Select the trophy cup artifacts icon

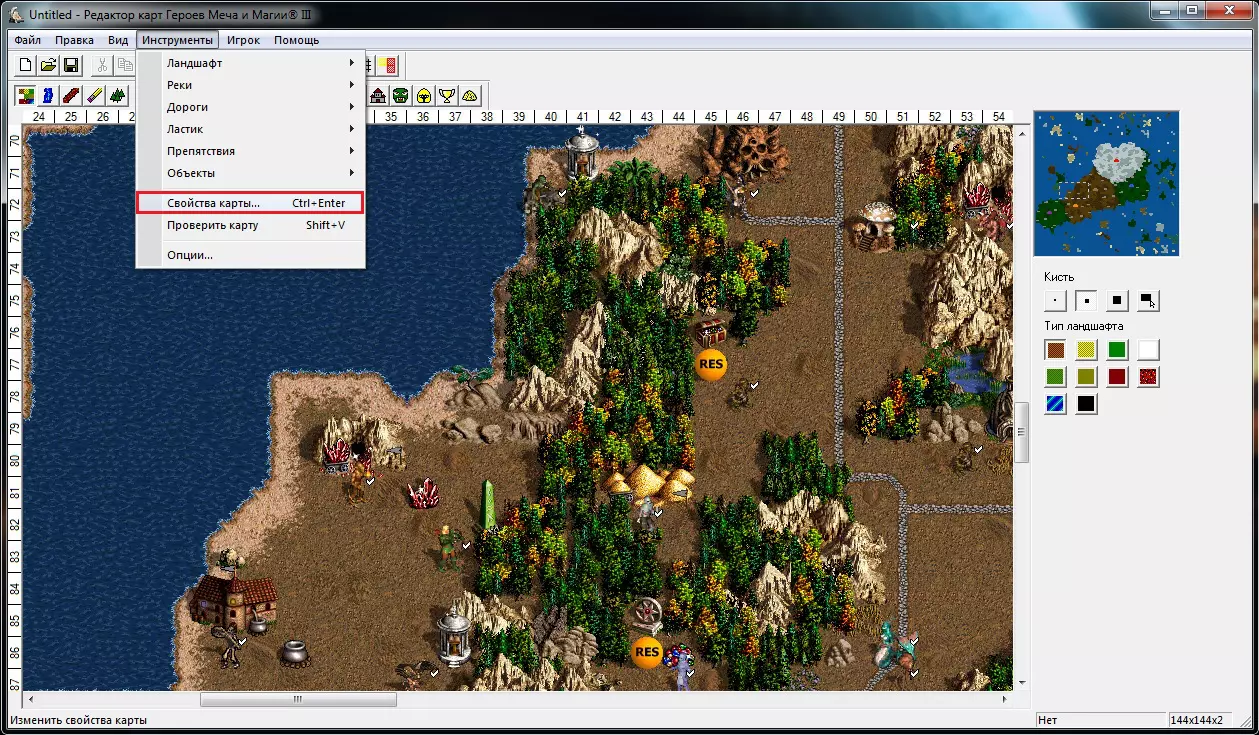pos(447,96)
